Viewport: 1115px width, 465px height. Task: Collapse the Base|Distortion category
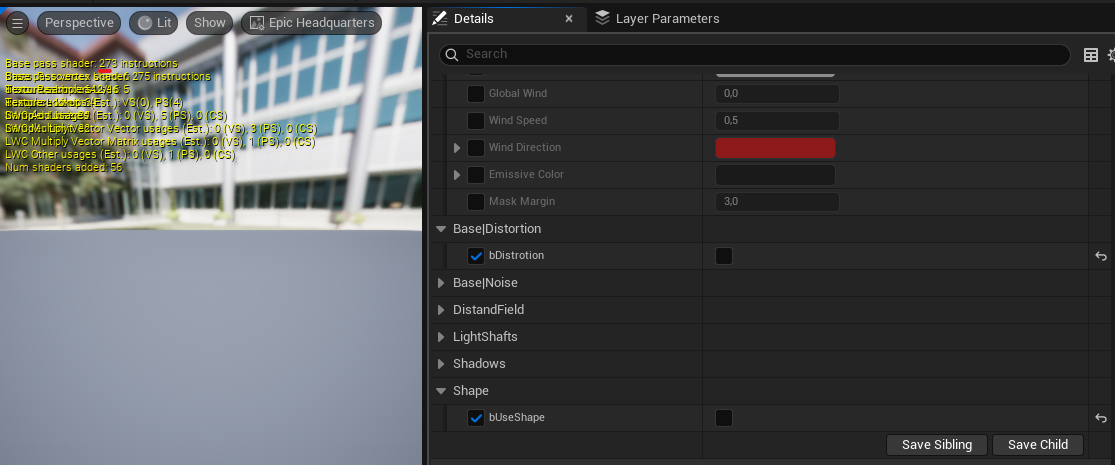(442, 229)
